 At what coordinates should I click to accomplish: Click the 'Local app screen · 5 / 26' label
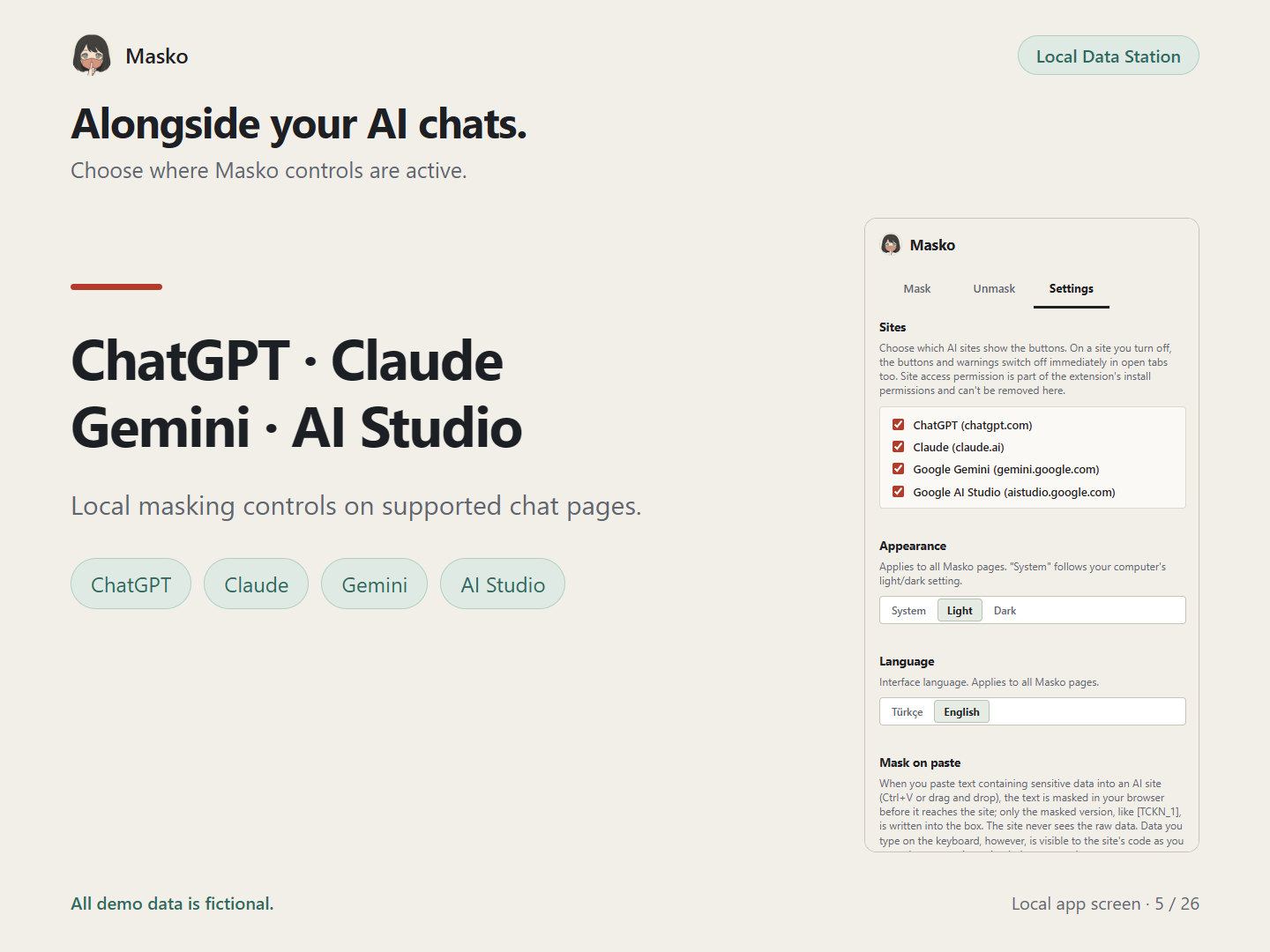[x=1105, y=904]
